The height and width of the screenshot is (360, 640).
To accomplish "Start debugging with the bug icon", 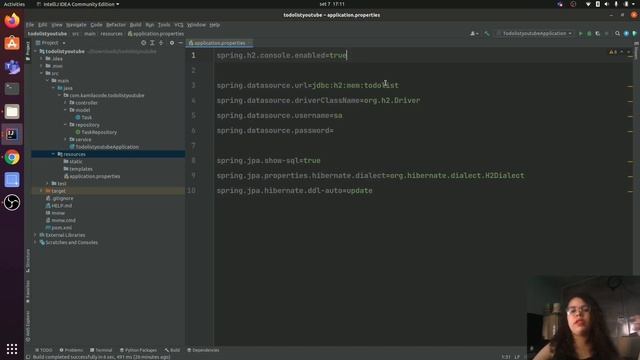I will [589, 33].
